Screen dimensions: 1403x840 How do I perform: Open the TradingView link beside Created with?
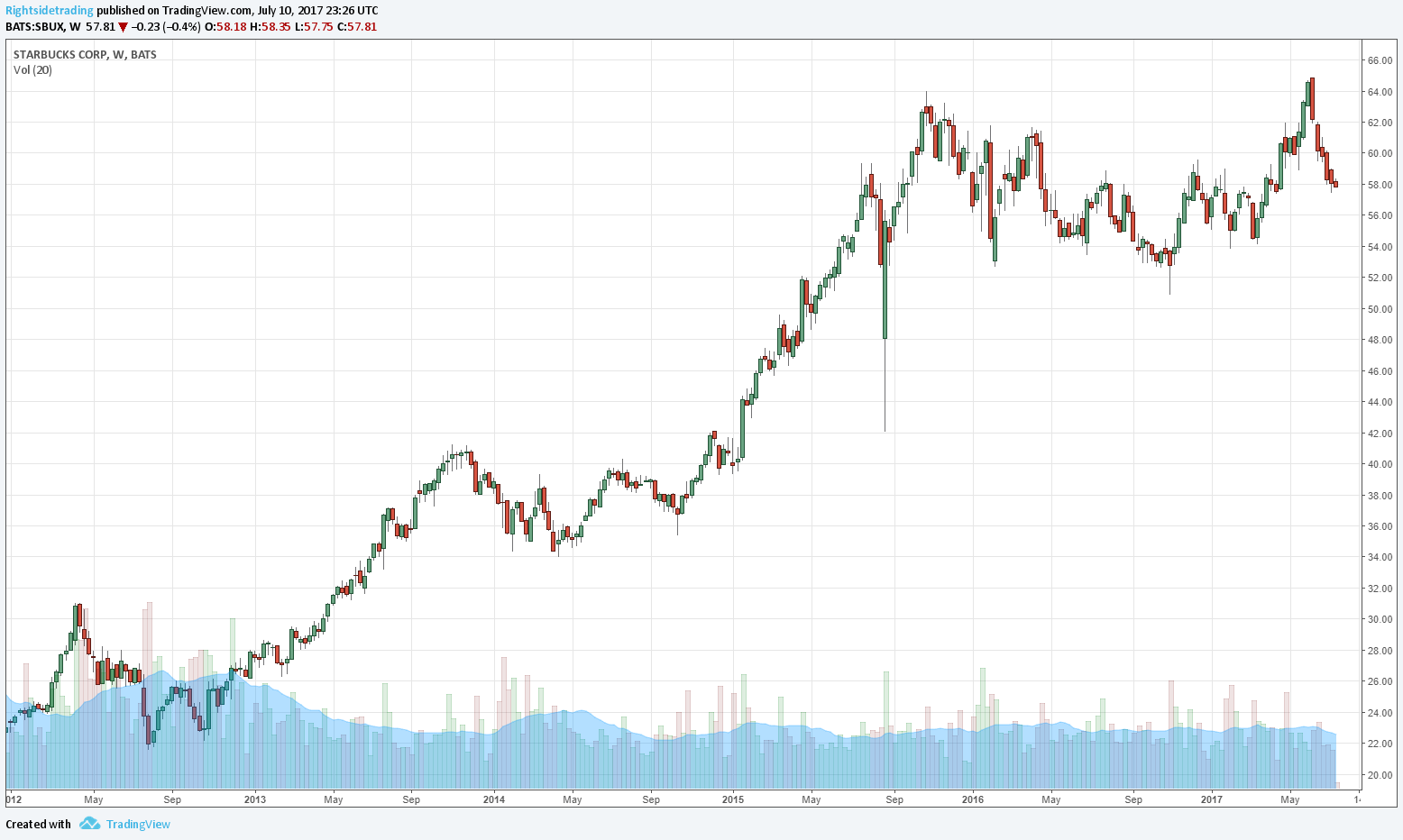[138, 824]
